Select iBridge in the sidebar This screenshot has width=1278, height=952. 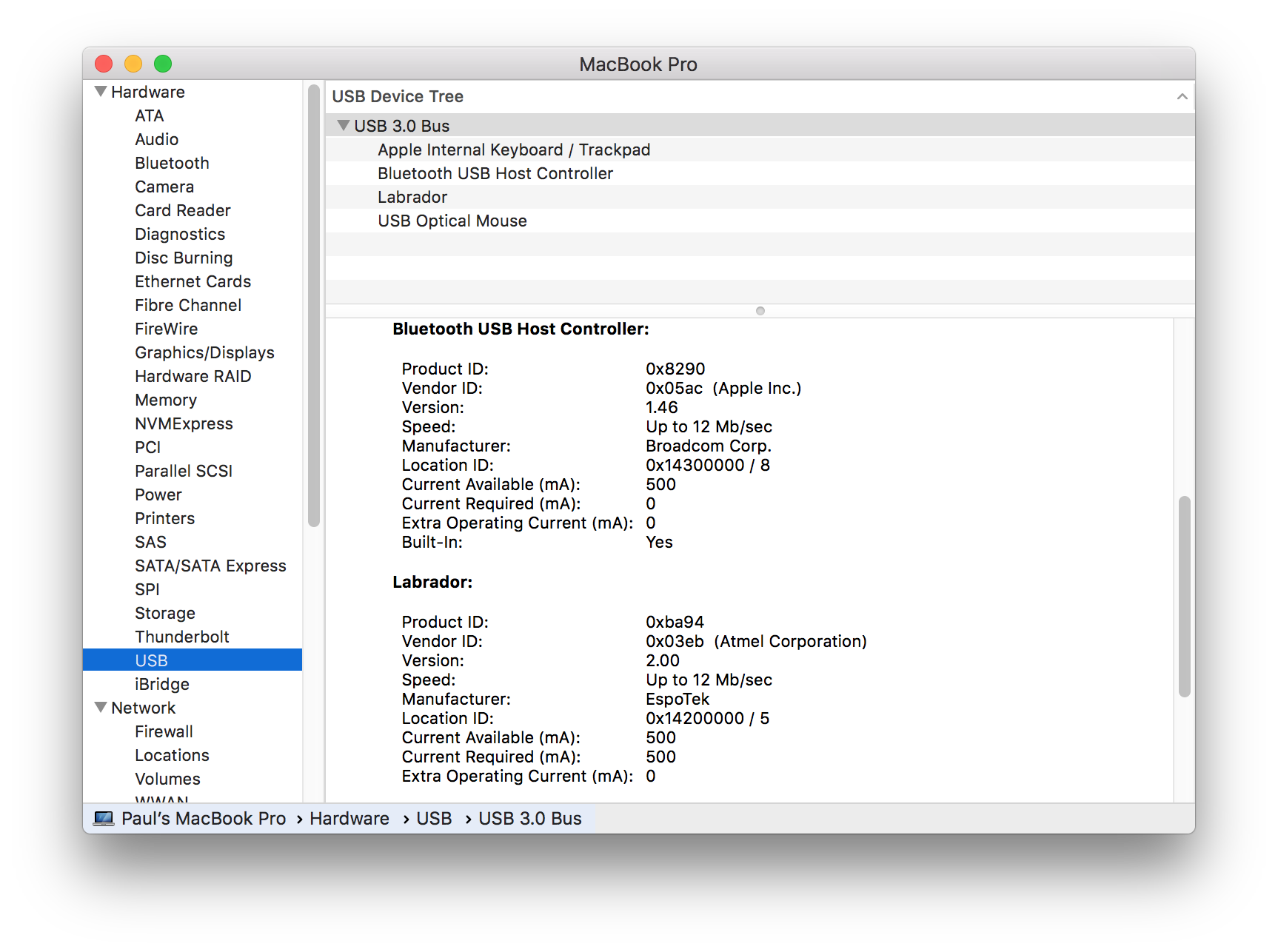coord(162,685)
